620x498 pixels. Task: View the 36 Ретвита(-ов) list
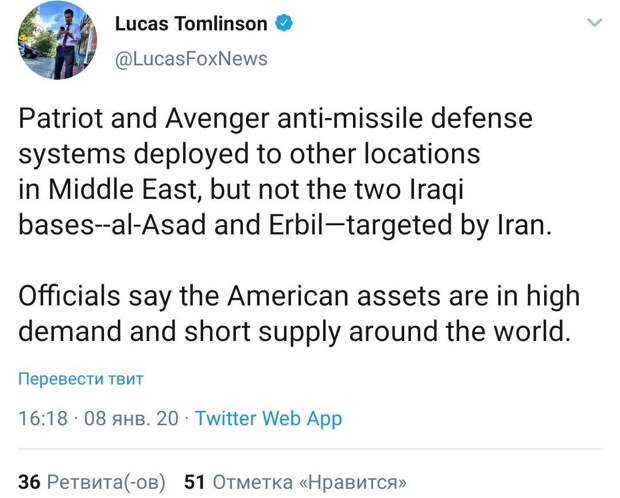tap(91, 482)
